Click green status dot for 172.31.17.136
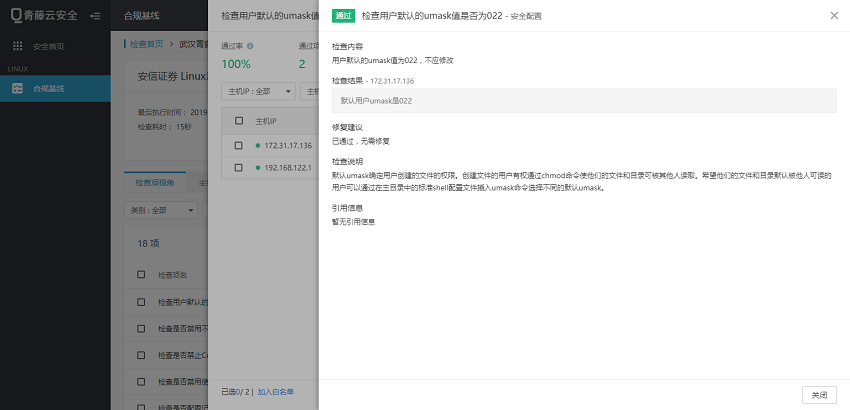 coord(257,146)
